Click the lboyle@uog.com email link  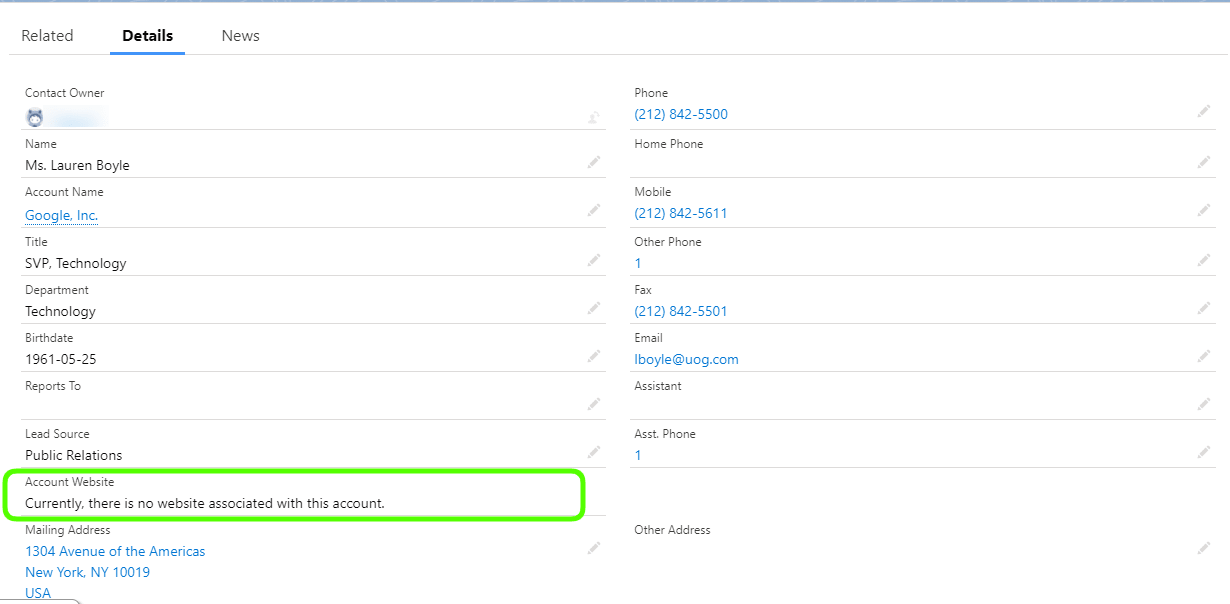click(686, 359)
